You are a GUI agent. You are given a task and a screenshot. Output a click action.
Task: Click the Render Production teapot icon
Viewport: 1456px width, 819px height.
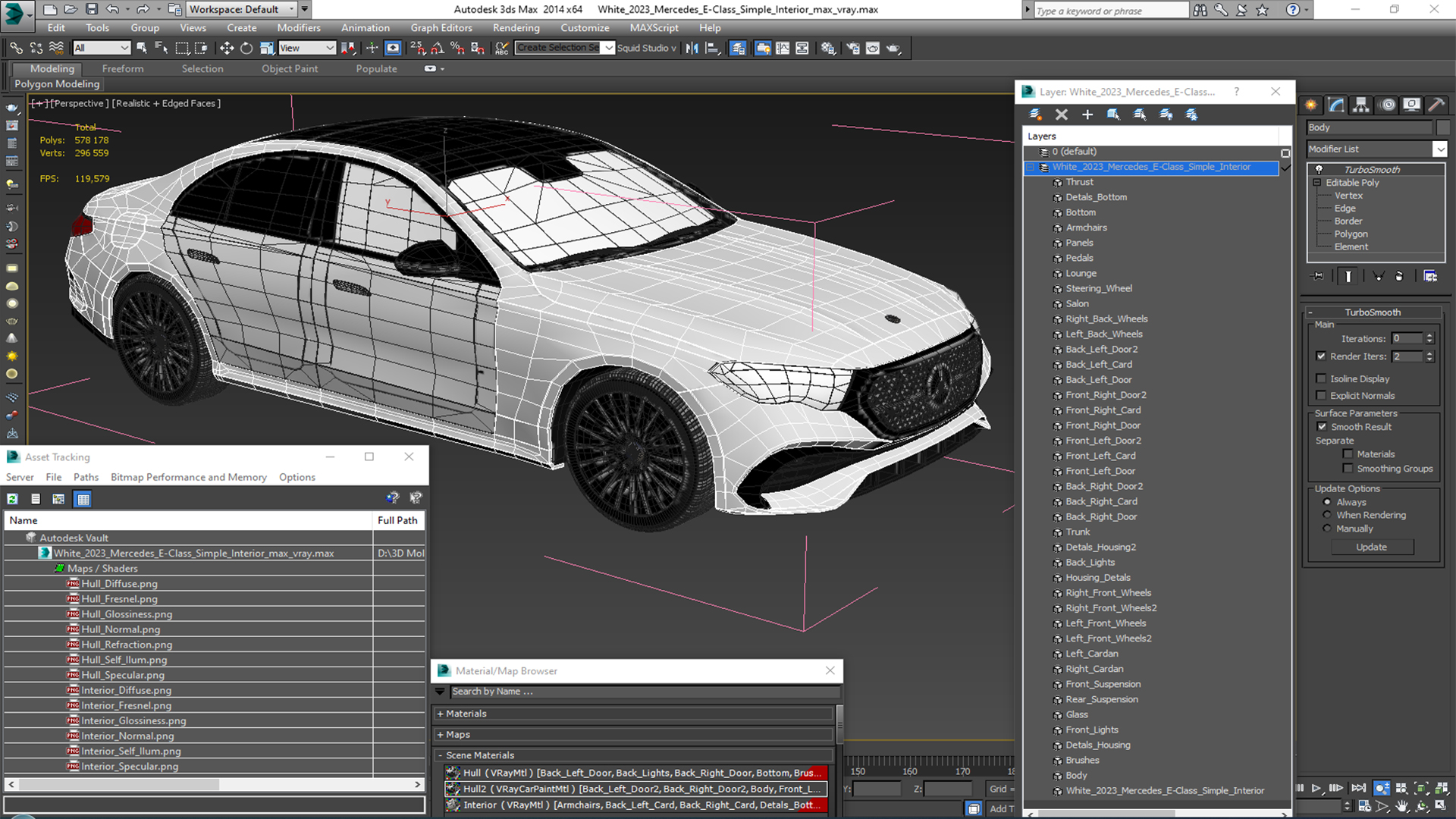tap(893, 48)
